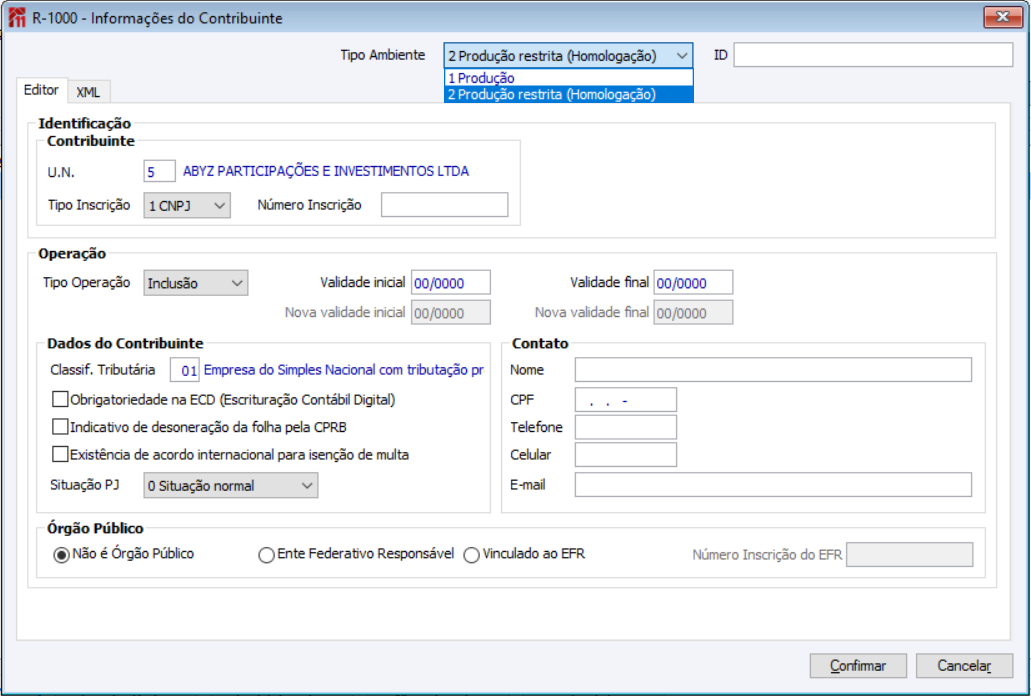Click the Celular input field
Viewport: 1031px width, 696px height.
[x=625, y=455]
